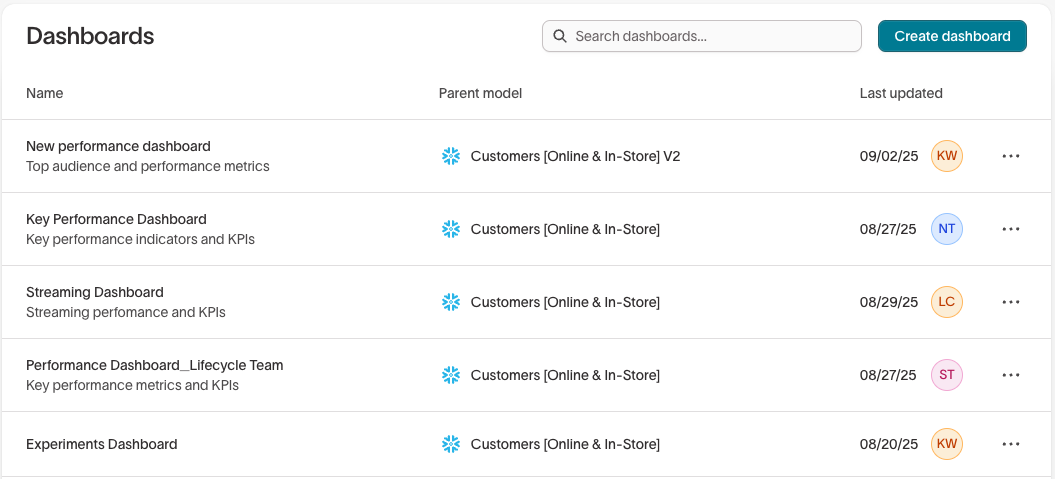This screenshot has width=1055, height=479.
Task: Click the Create dashboard button
Action: pyautogui.click(x=952, y=36)
